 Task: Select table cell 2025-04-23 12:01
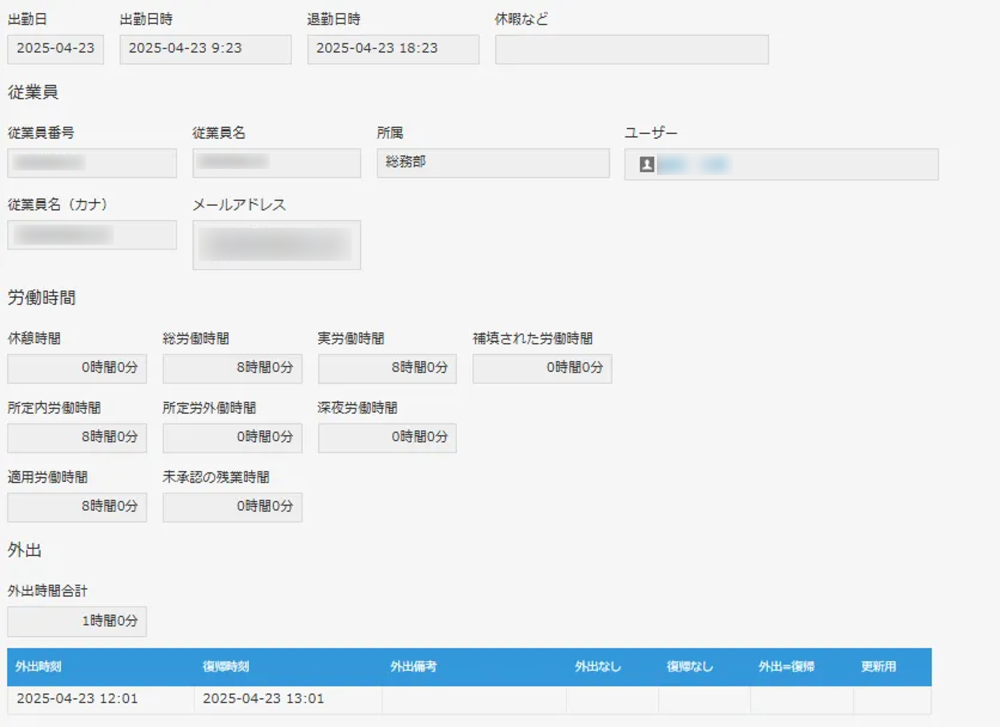[x=101, y=700]
